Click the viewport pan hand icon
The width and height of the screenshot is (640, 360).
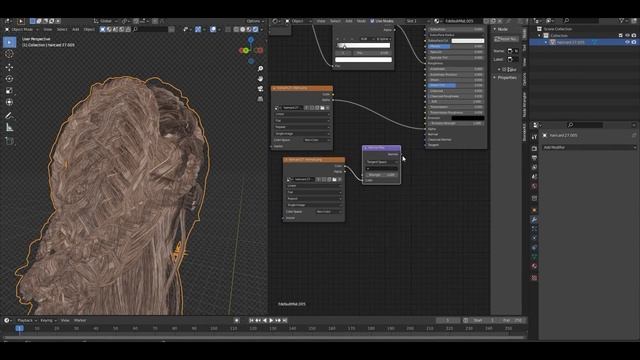[260, 78]
